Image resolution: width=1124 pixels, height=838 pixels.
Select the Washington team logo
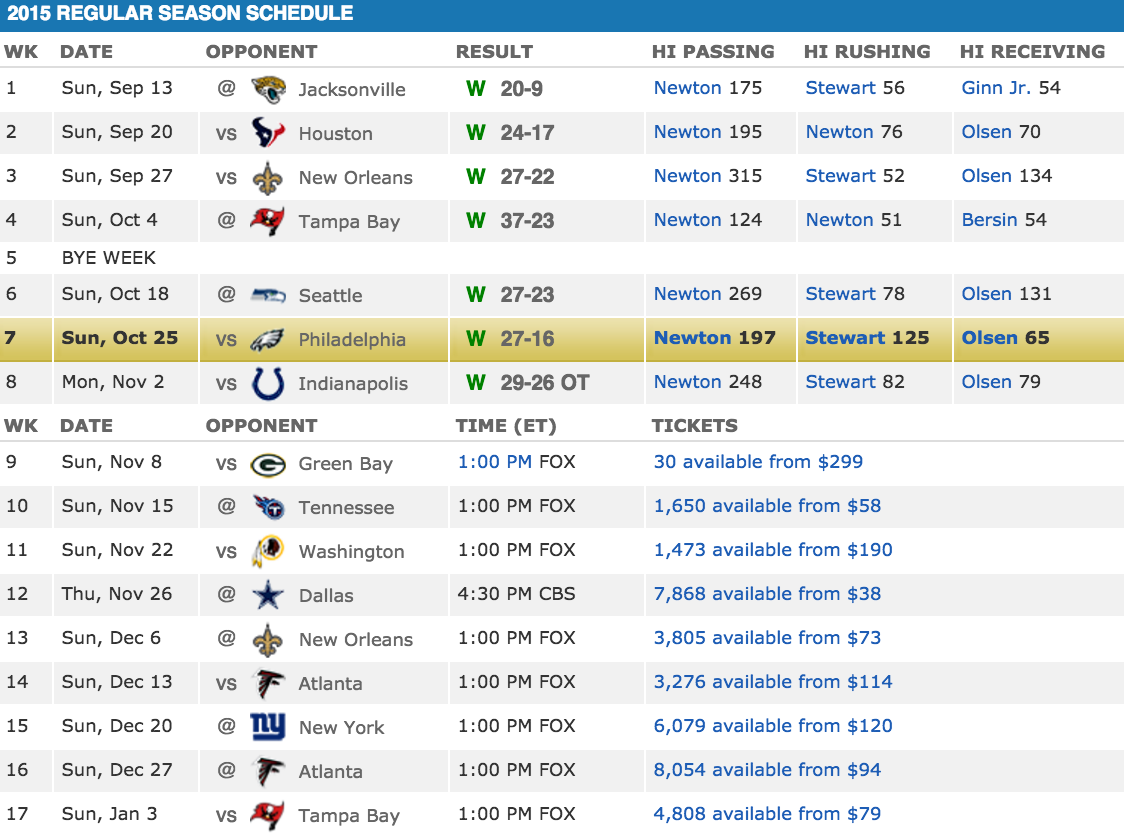pos(268,551)
